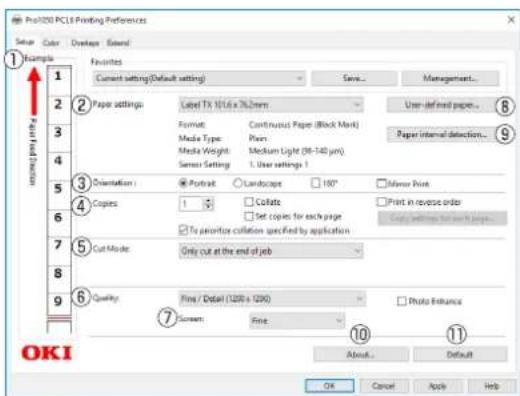Click the Continuous Paper (Black Mark) format text

[x=304, y=125]
